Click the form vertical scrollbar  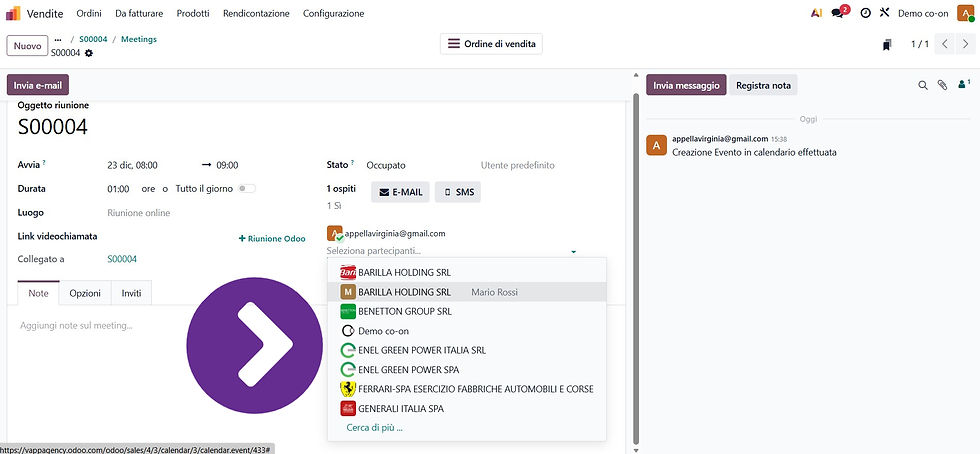click(636, 269)
